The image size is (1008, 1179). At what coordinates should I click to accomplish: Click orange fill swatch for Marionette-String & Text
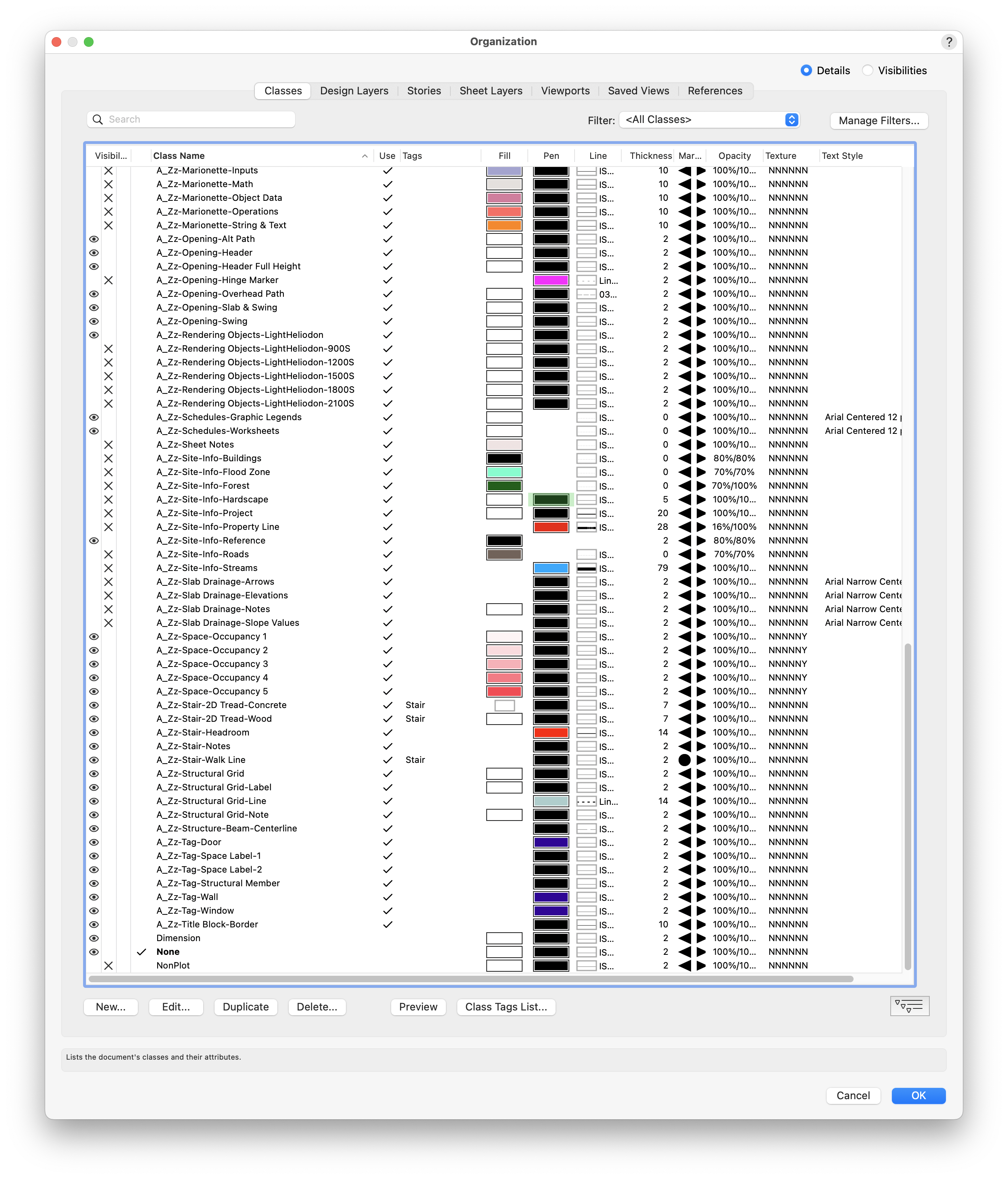[504, 225]
